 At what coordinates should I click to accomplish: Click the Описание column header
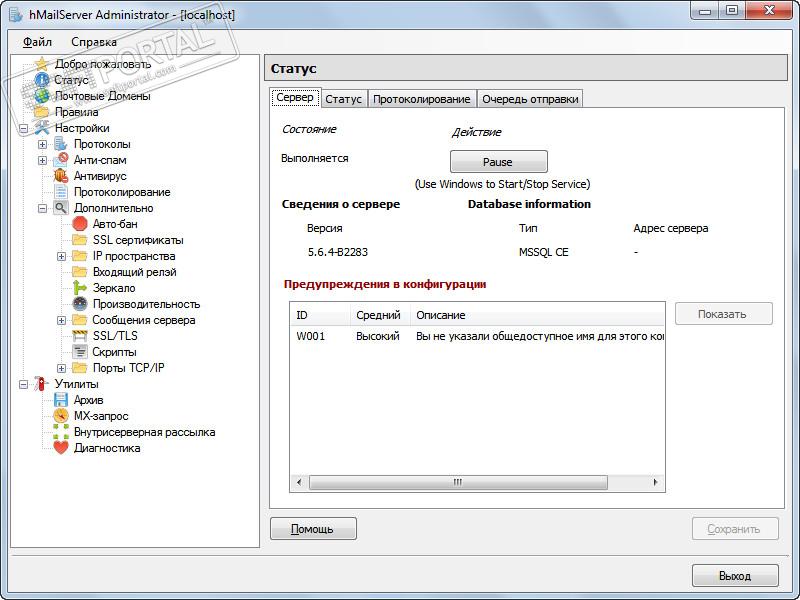coord(537,315)
